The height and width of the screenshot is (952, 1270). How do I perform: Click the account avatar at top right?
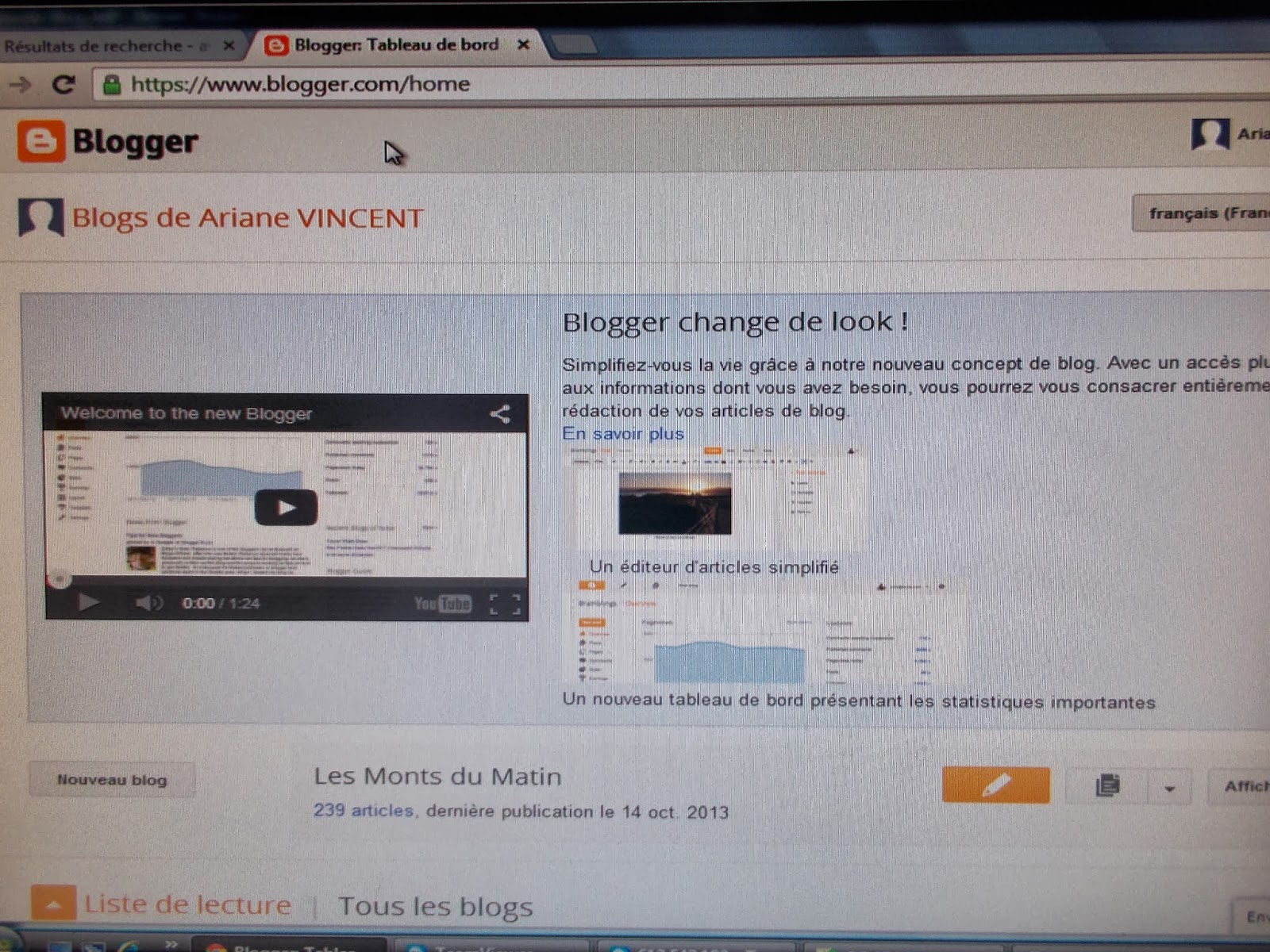[1210, 134]
